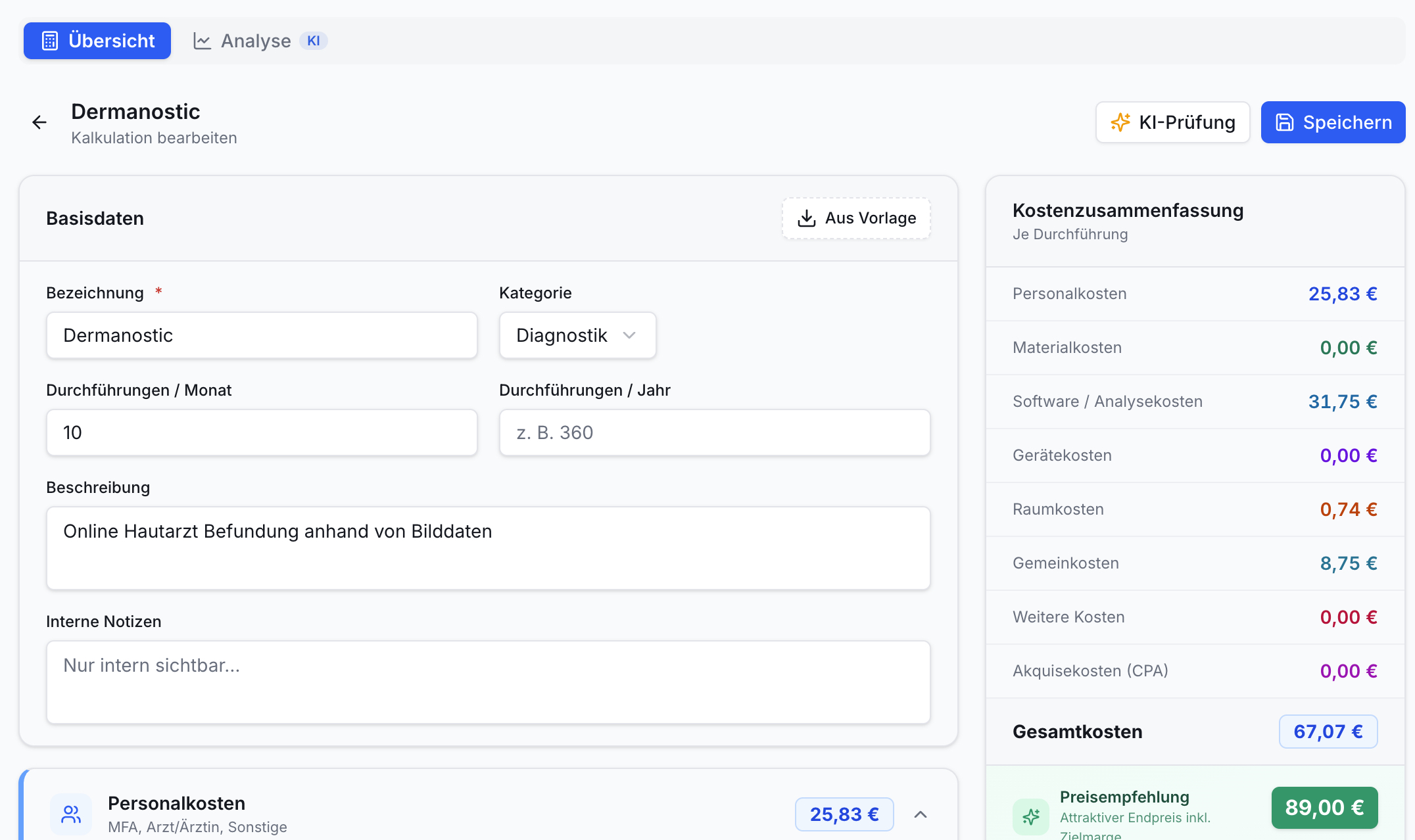Click the Basisdaten section heading
Viewport: 1415px width, 840px height.
click(x=95, y=218)
